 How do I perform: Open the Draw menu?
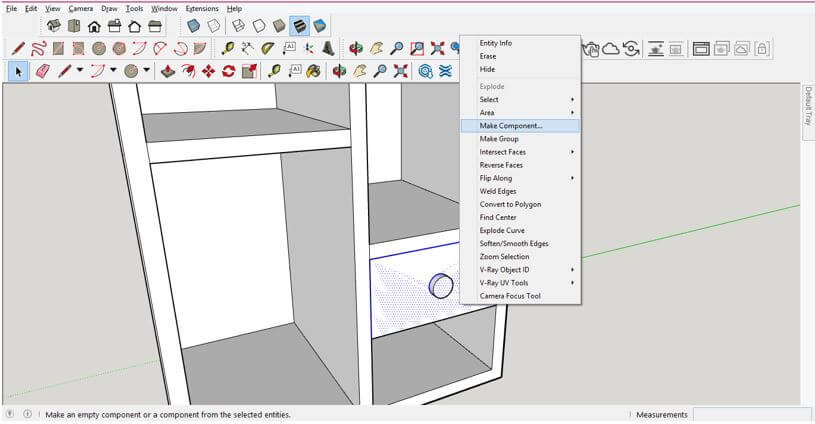109,8
